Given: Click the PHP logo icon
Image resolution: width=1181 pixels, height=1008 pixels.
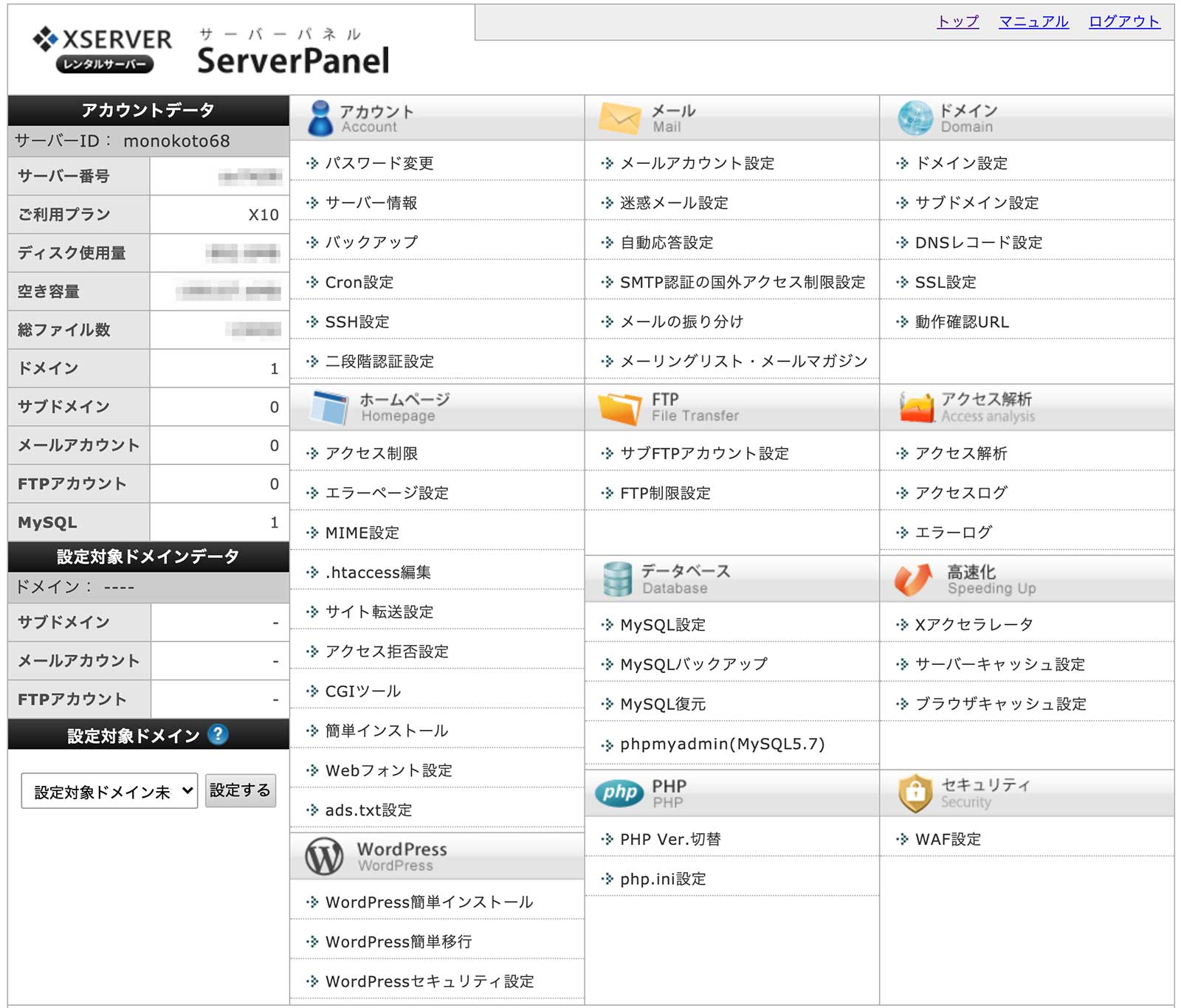Looking at the screenshot, I should [x=619, y=793].
